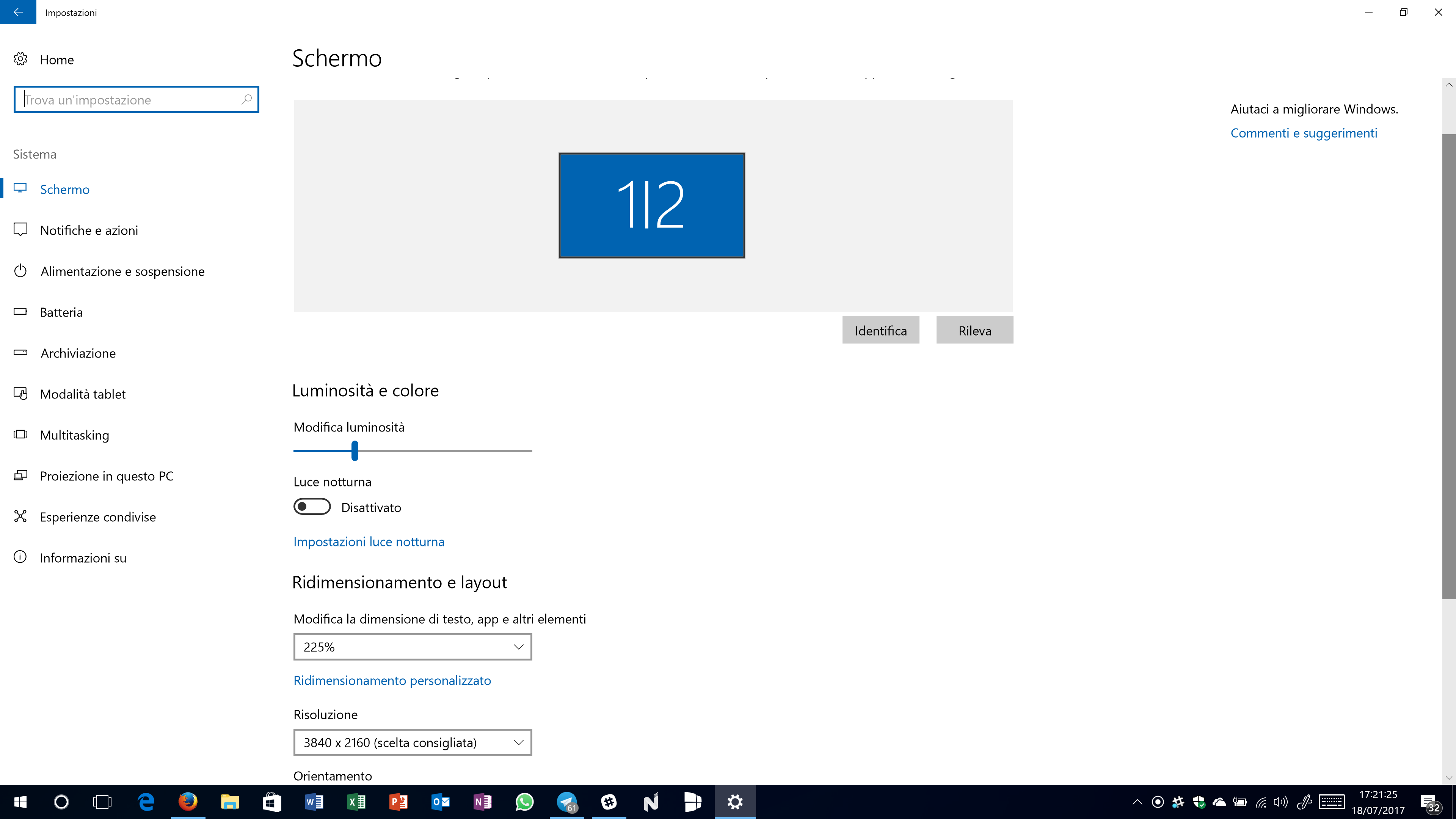The height and width of the screenshot is (819, 1456).
Task: Open Batteria settings
Action: click(61, 312)
